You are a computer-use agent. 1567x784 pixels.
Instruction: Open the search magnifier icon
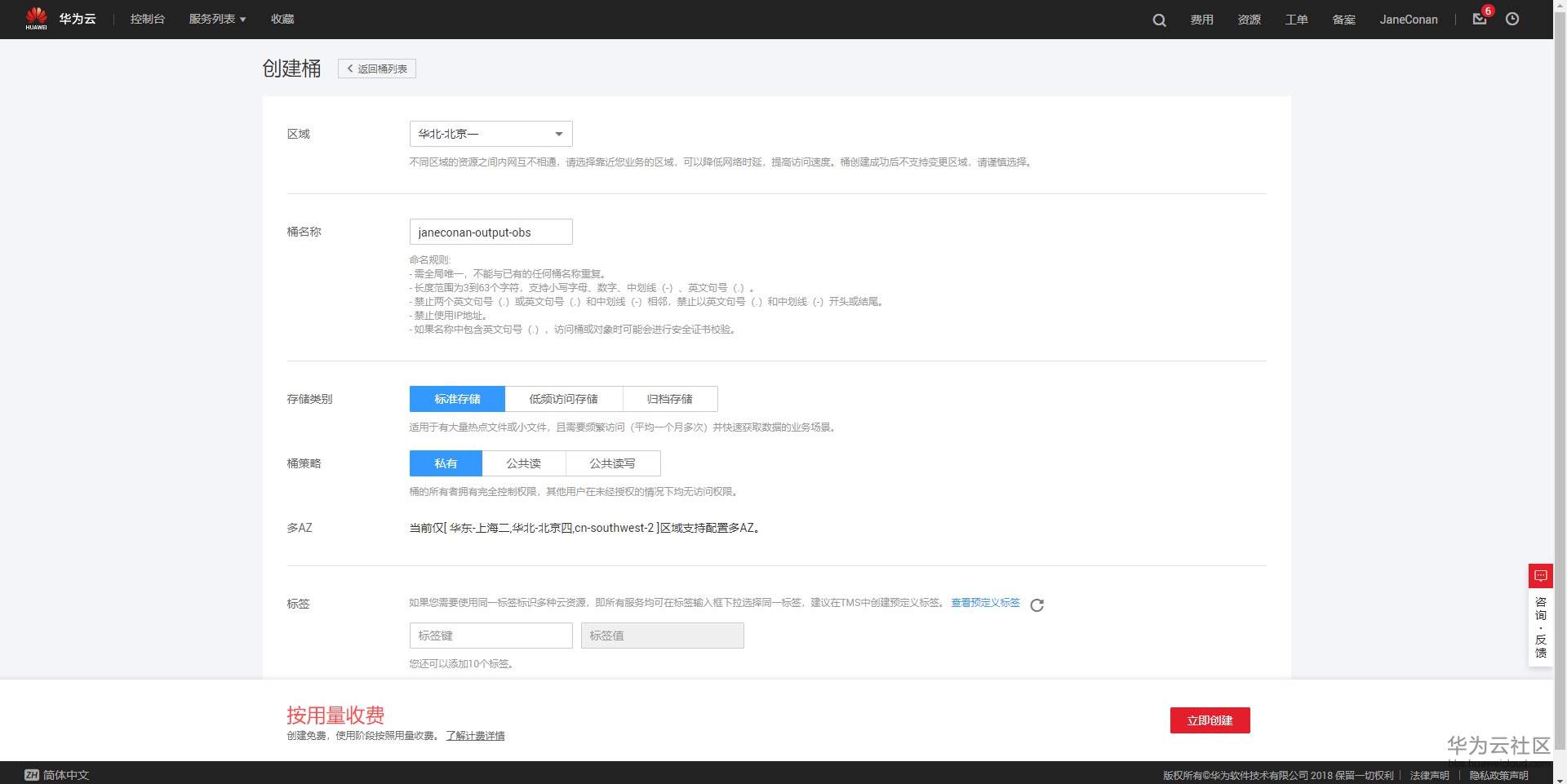[1159, 20]
